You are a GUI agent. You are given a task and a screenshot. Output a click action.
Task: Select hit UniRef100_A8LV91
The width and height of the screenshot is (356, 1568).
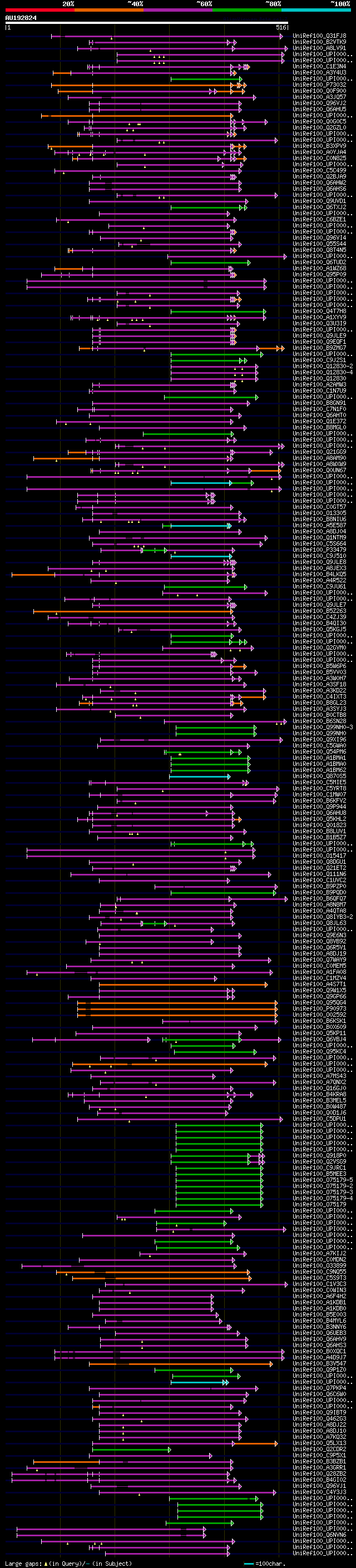click(x=319, y=48)
